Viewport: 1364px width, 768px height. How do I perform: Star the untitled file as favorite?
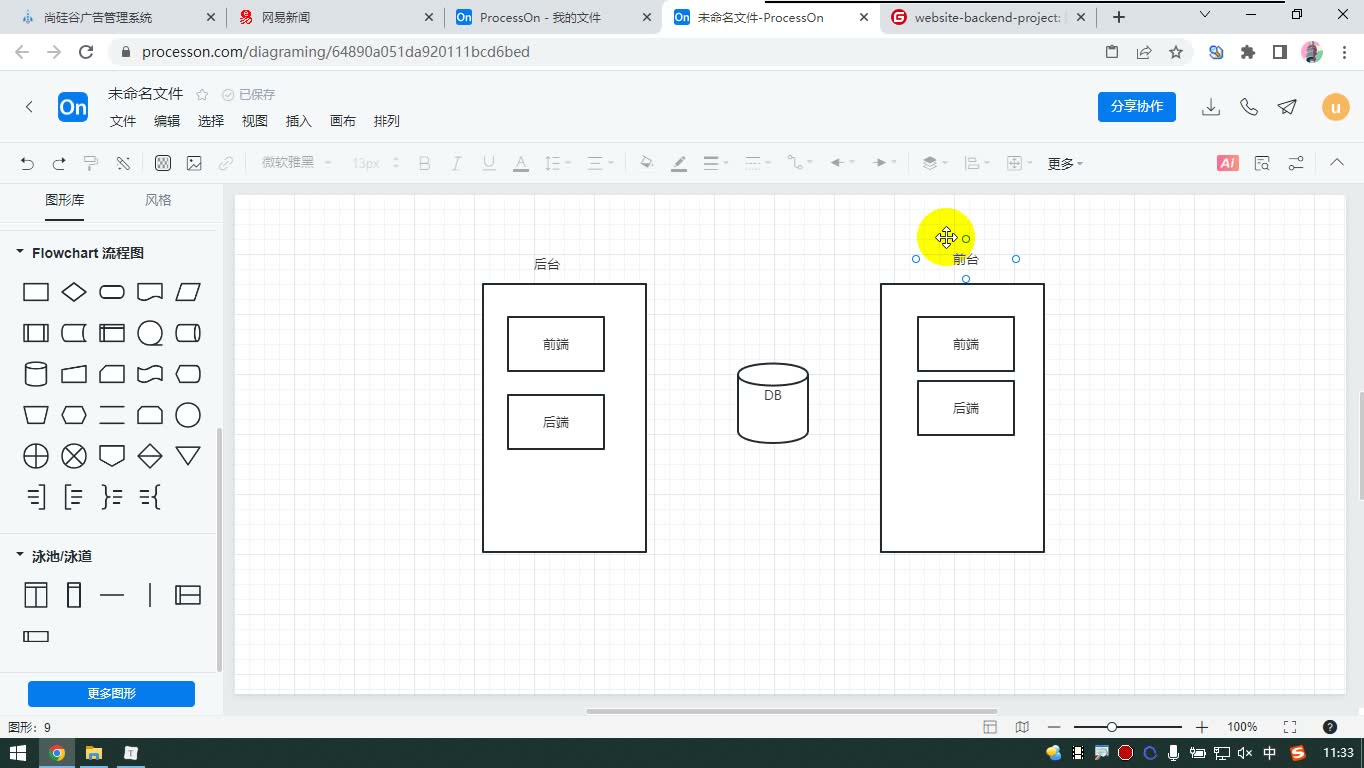[202, 94]
